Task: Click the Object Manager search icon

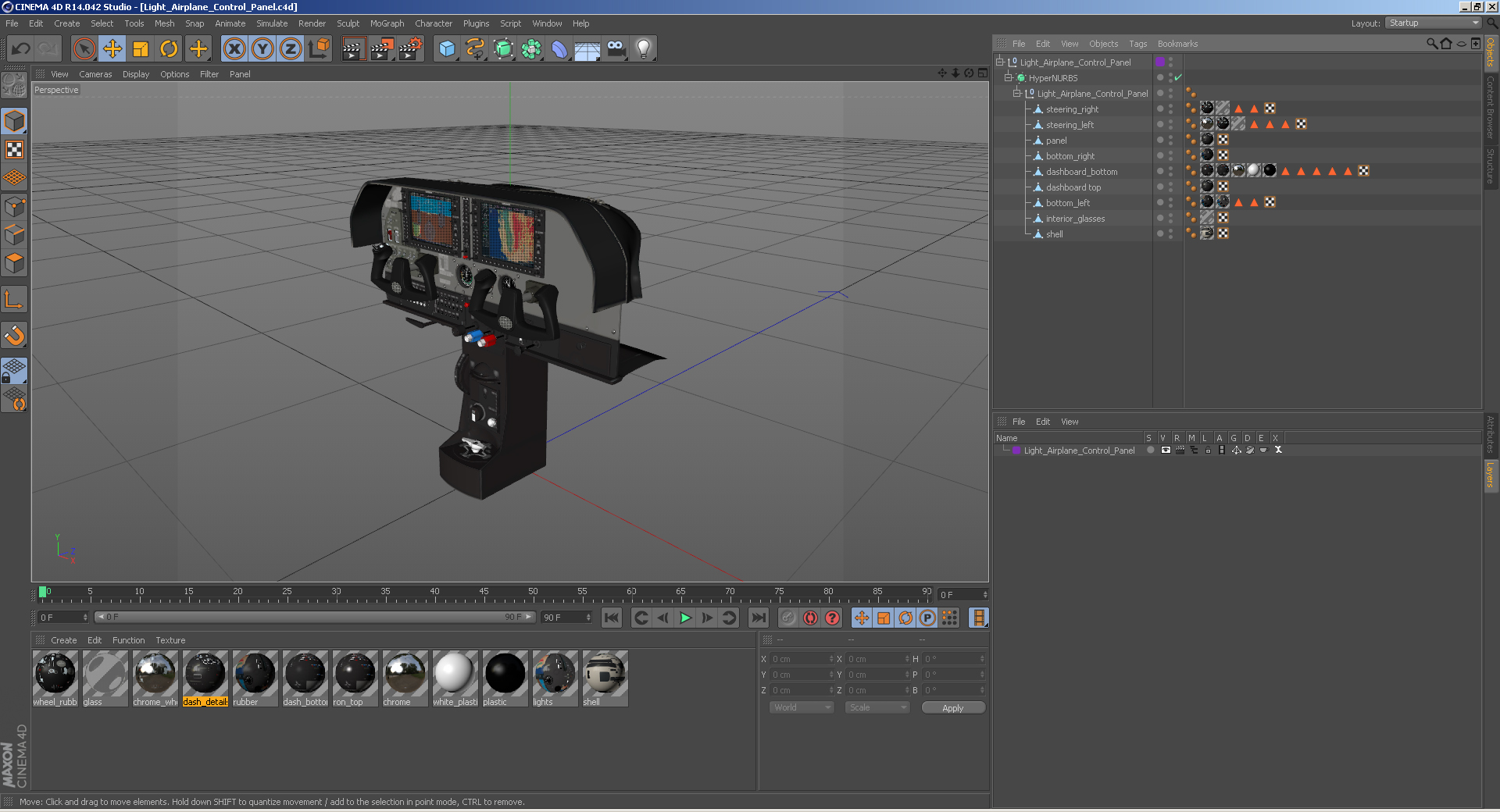Action: click(x=1431, y=44)
